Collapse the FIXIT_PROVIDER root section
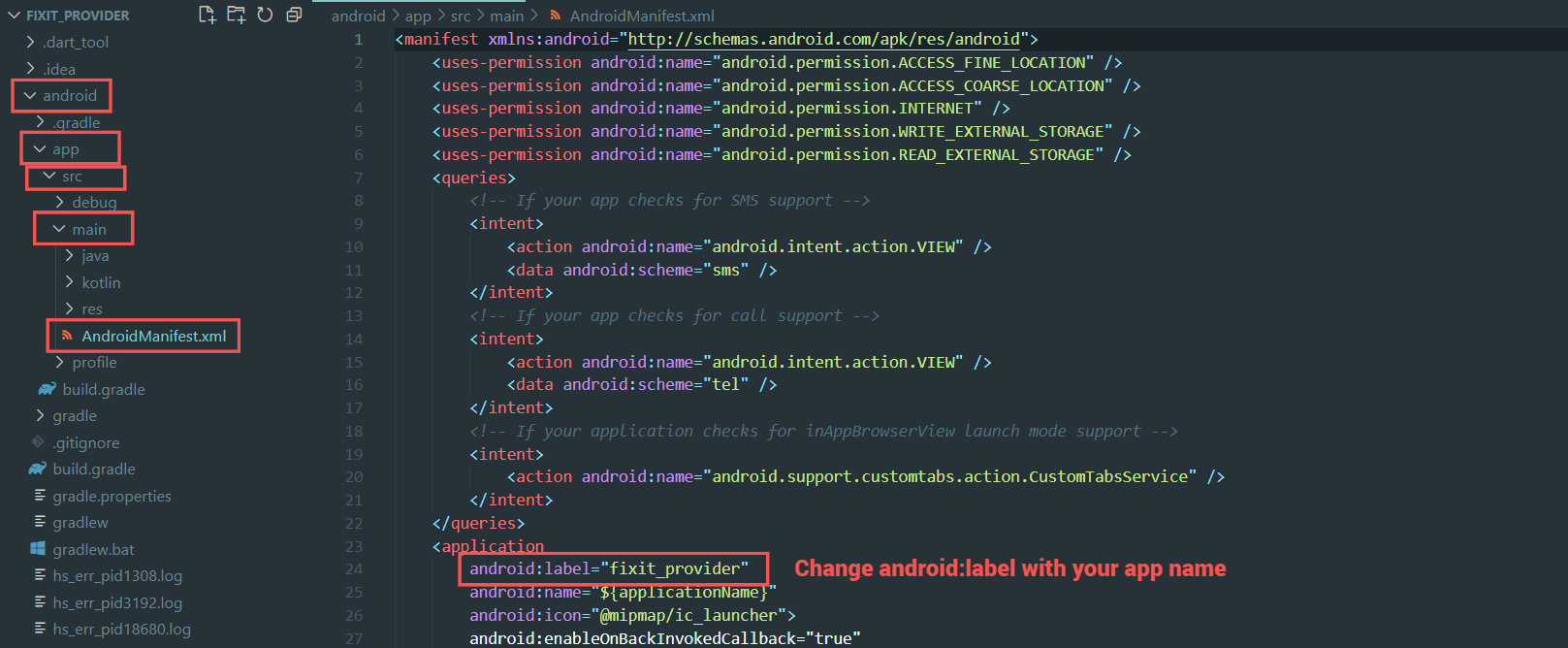Viewport: 1568px width, 648px height. coord(14,16)
